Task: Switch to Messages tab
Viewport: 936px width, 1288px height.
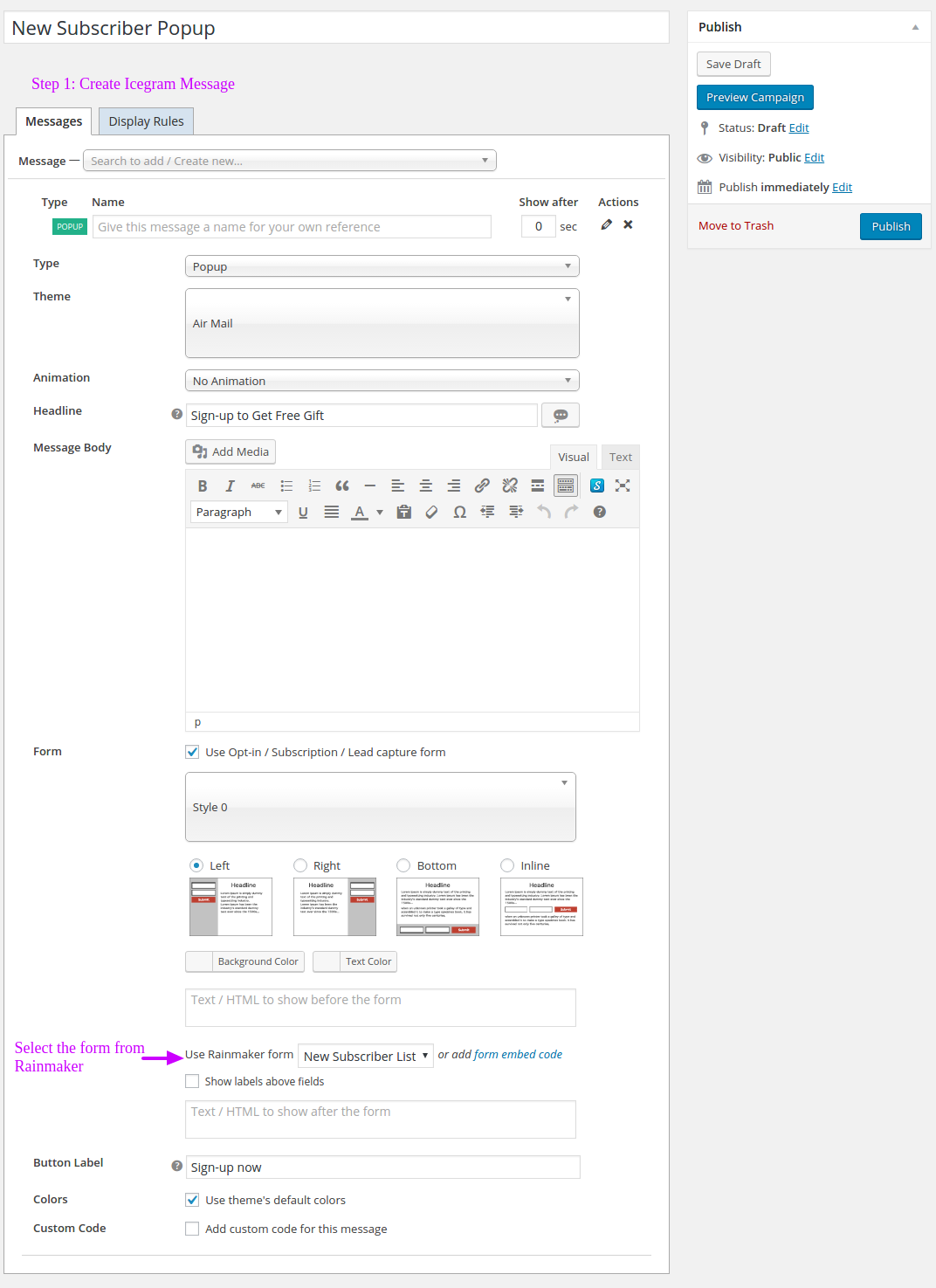Action: [54, 121]
